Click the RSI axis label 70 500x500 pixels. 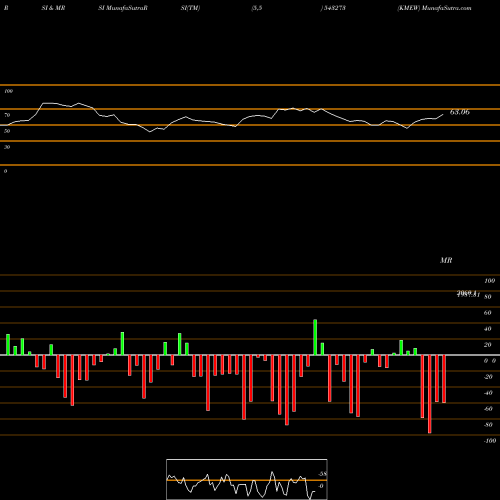pos(7,115)
